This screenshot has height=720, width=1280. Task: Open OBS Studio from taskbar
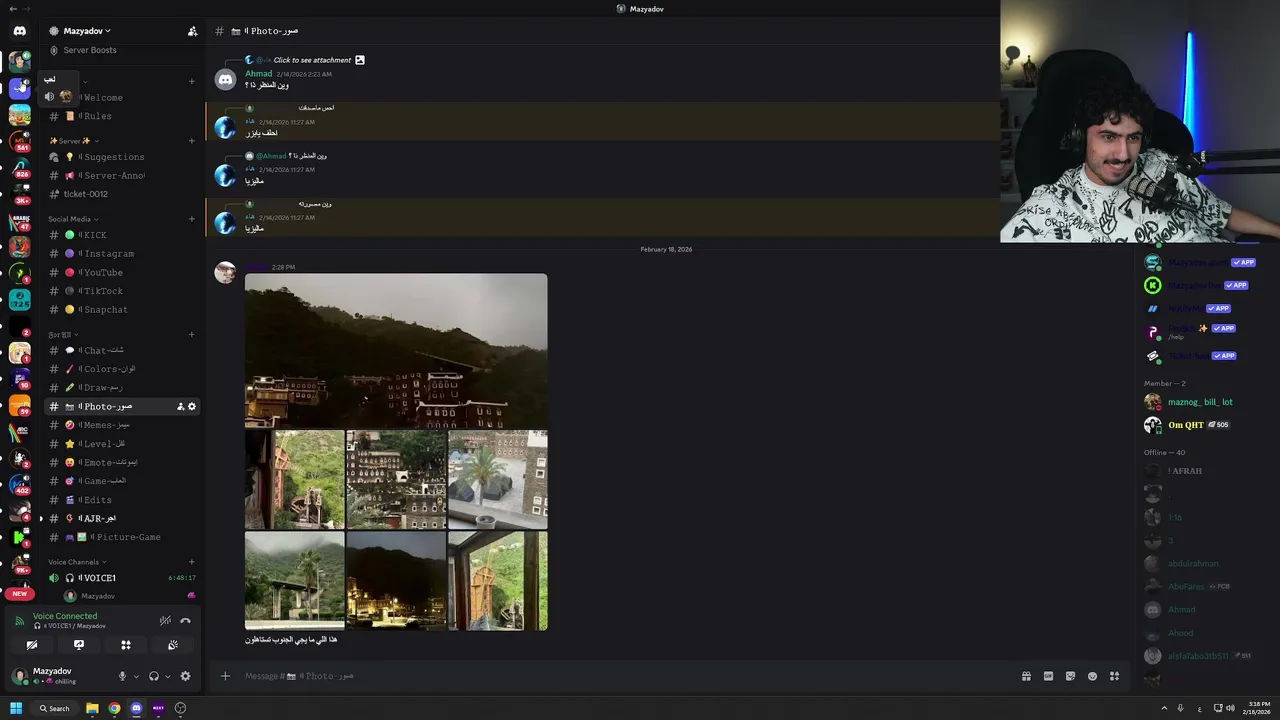click(x=180, y=708)
